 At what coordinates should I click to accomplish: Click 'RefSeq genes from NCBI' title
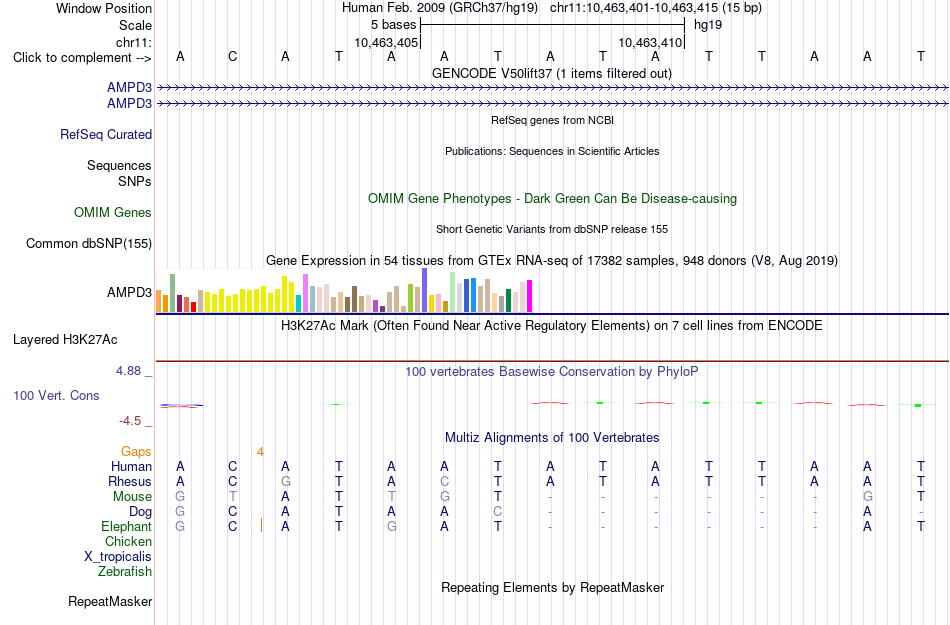point(552,121)
